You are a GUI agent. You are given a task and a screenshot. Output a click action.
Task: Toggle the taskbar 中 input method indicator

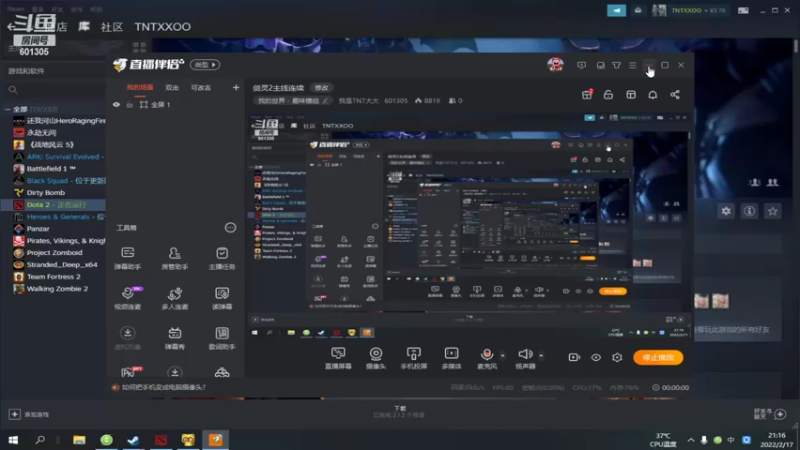[731, 440]
